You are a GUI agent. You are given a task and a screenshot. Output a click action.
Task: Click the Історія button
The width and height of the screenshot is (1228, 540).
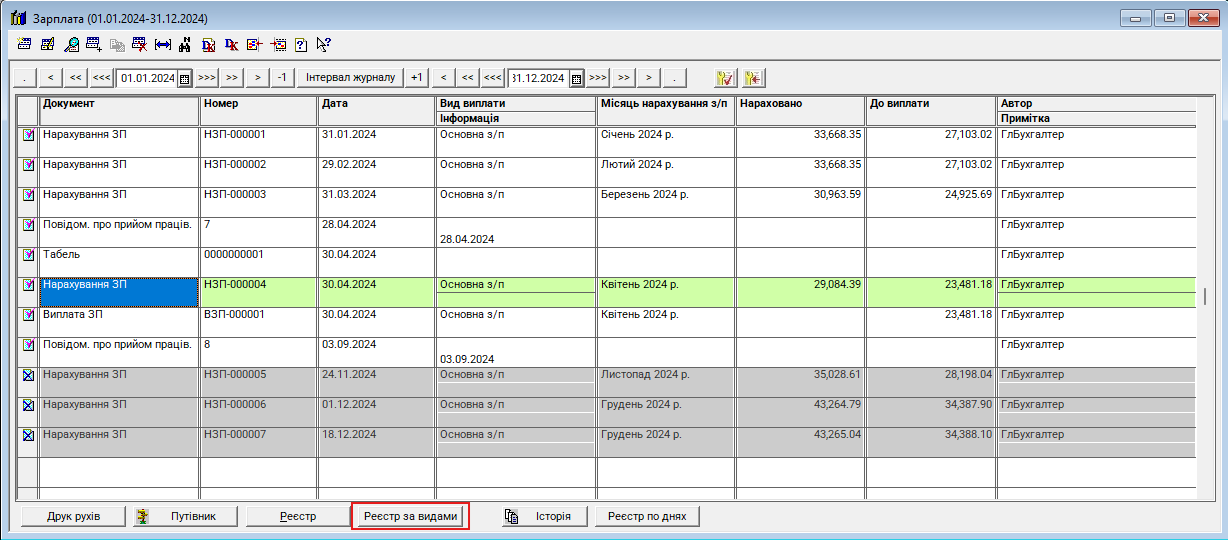pyautogui.click(x=539, y=516)
